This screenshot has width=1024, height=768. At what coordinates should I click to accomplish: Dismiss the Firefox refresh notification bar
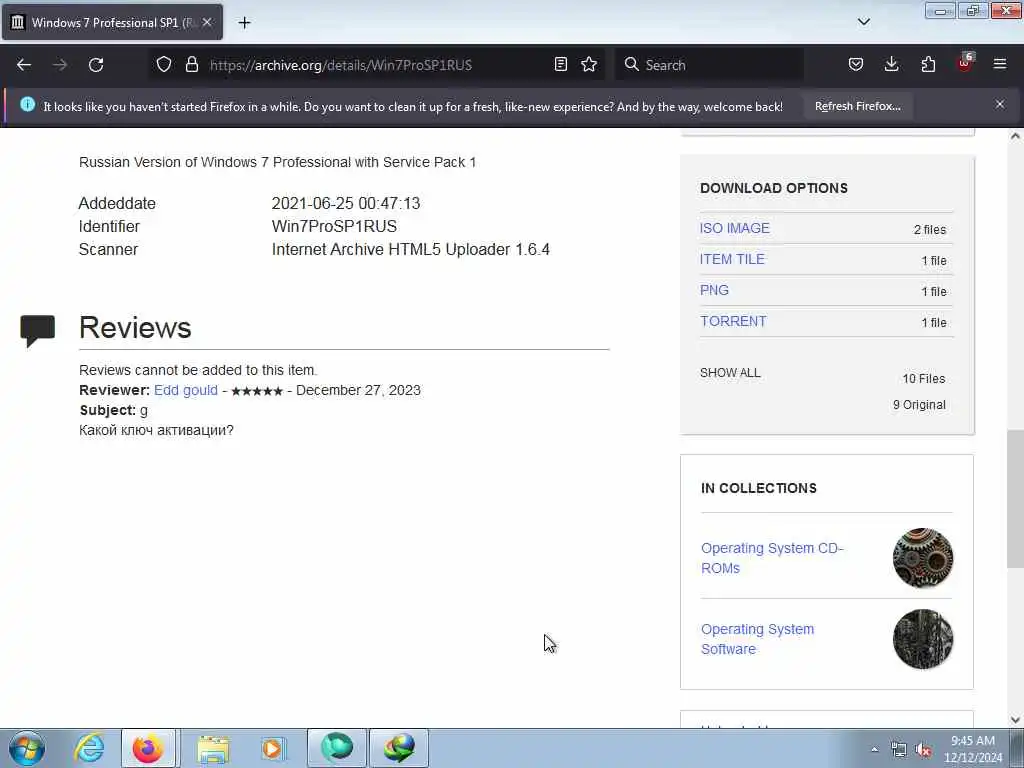click(x=1000, y=104)
